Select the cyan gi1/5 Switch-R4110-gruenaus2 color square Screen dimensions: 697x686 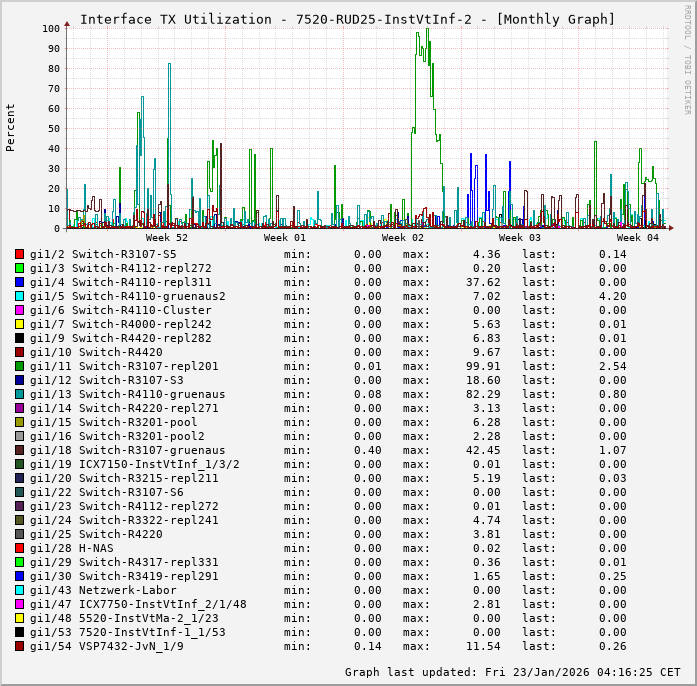click(x=19, y=296)
